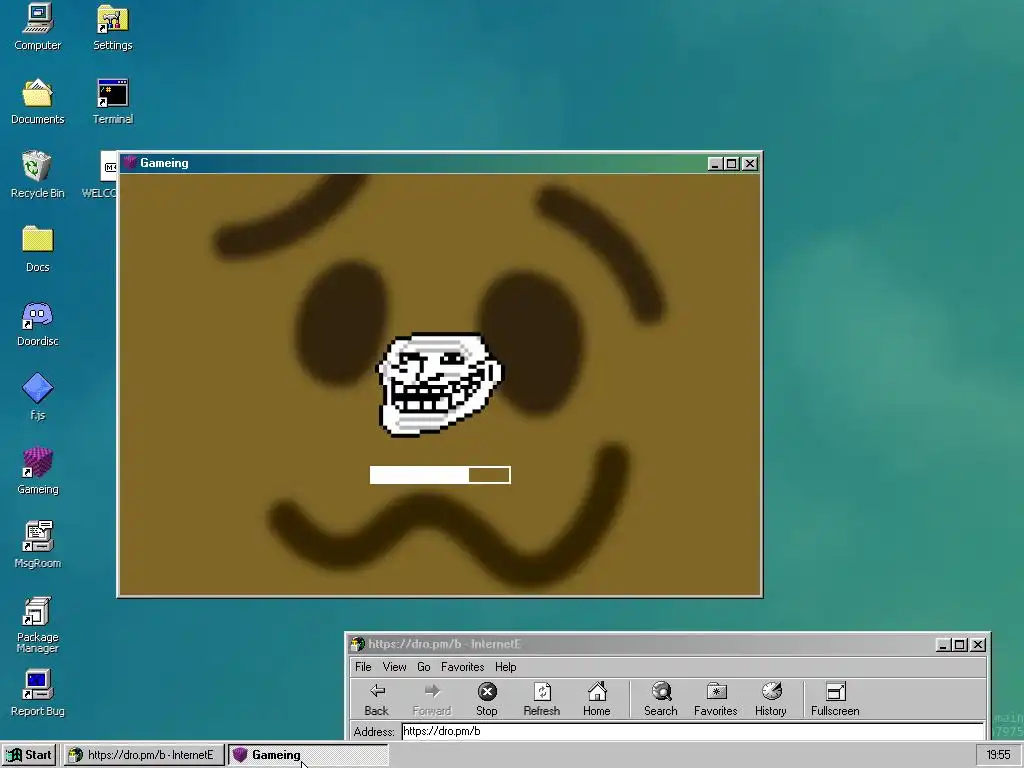This screenshot has height=768, width=1024.
Task: Click the Gameing window title bar icon
Action: tap(130, 163)
